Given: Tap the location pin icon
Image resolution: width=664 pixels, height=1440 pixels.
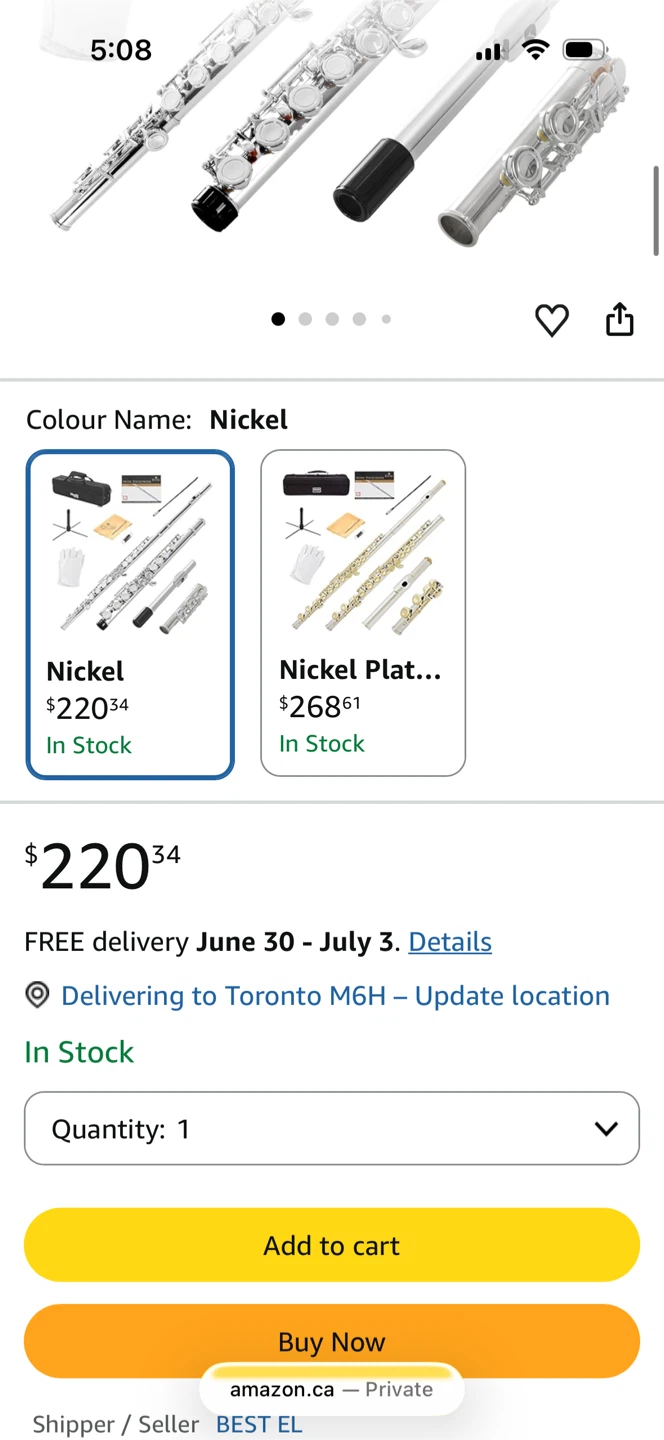Looking at the screenshot, I should click(37, 995).
